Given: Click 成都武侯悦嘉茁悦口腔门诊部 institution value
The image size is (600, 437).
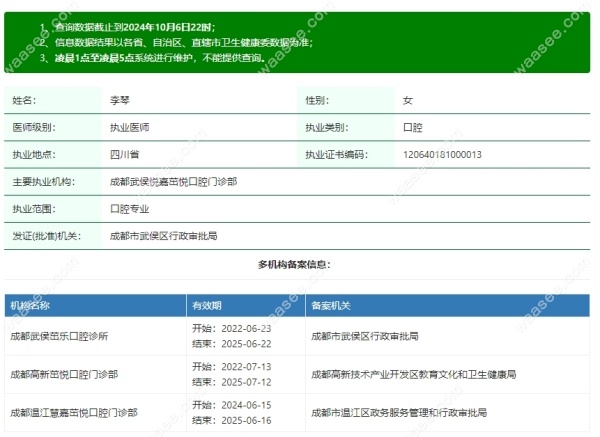Looking at the screenshot, I should pyautogui.click(x=174, y=182).
